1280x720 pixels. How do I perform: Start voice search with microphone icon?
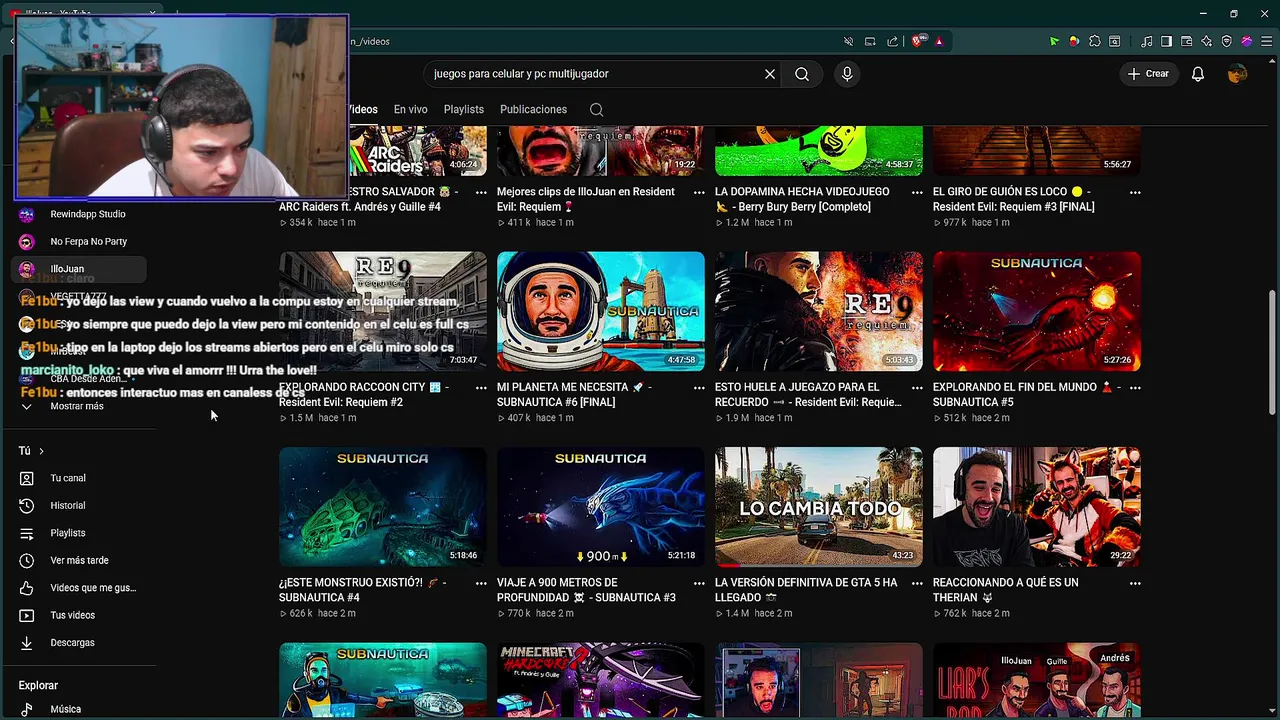(847, 74)
